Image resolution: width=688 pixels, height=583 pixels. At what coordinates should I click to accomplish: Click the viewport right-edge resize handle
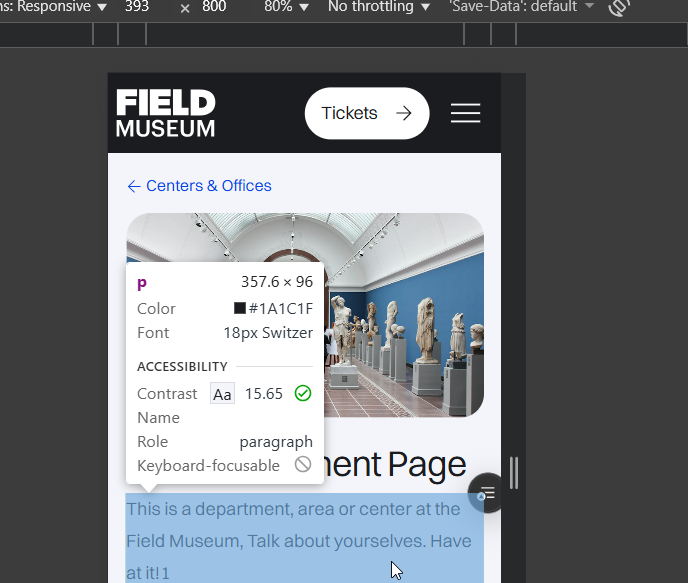[513, 472]
